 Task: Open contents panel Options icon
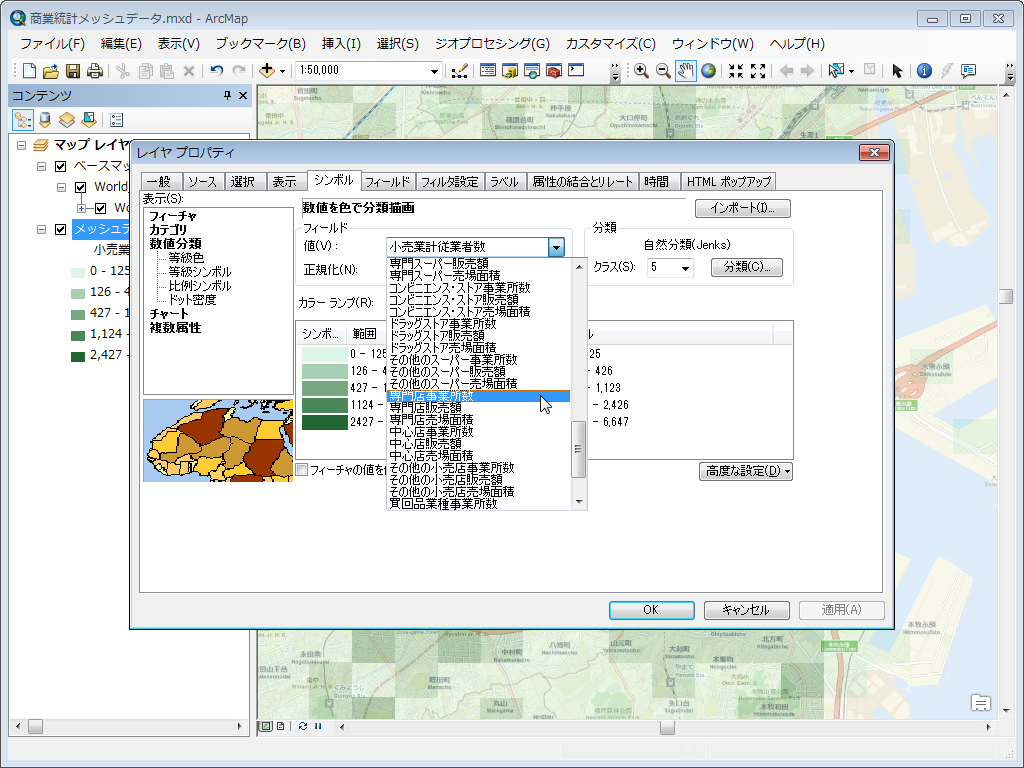(116, 120)
